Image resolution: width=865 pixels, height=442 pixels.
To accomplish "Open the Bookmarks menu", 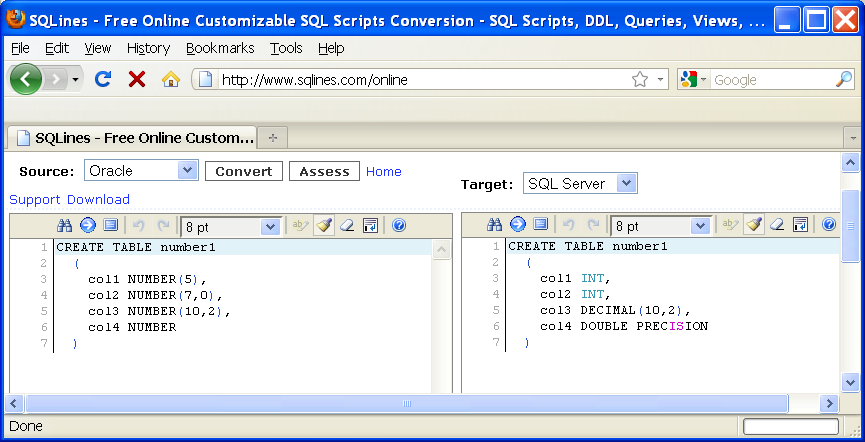I will 220,48.
